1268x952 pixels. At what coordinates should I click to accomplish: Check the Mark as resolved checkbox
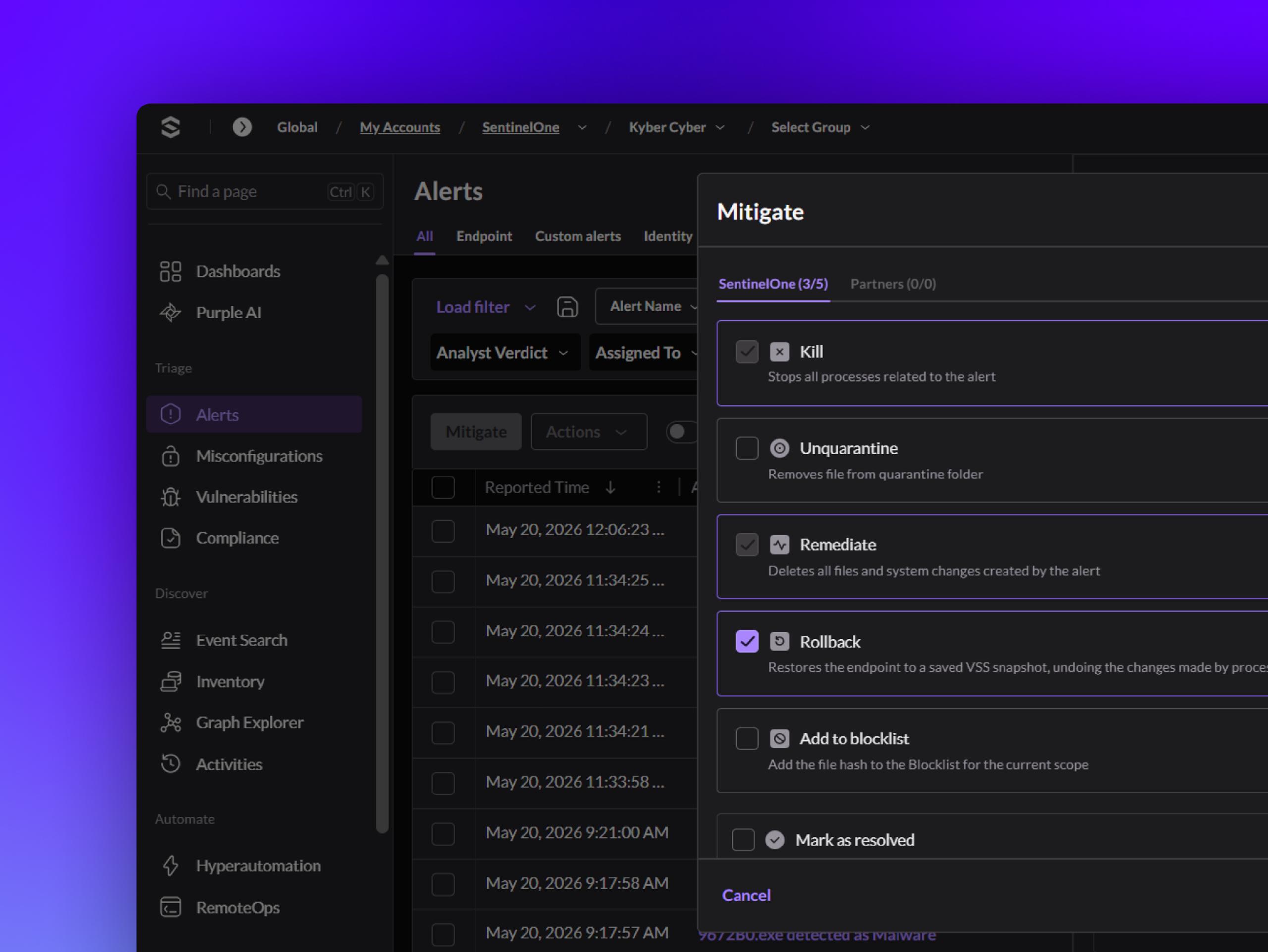tap(743, 840)
